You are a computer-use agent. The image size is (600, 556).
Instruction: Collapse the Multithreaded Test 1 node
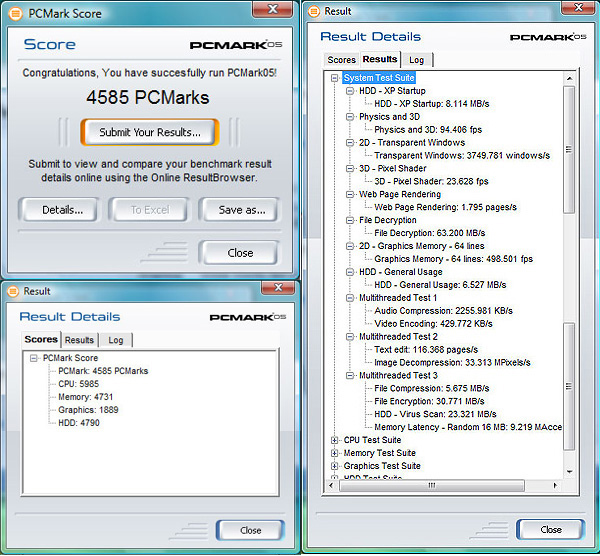coord(350,298)
